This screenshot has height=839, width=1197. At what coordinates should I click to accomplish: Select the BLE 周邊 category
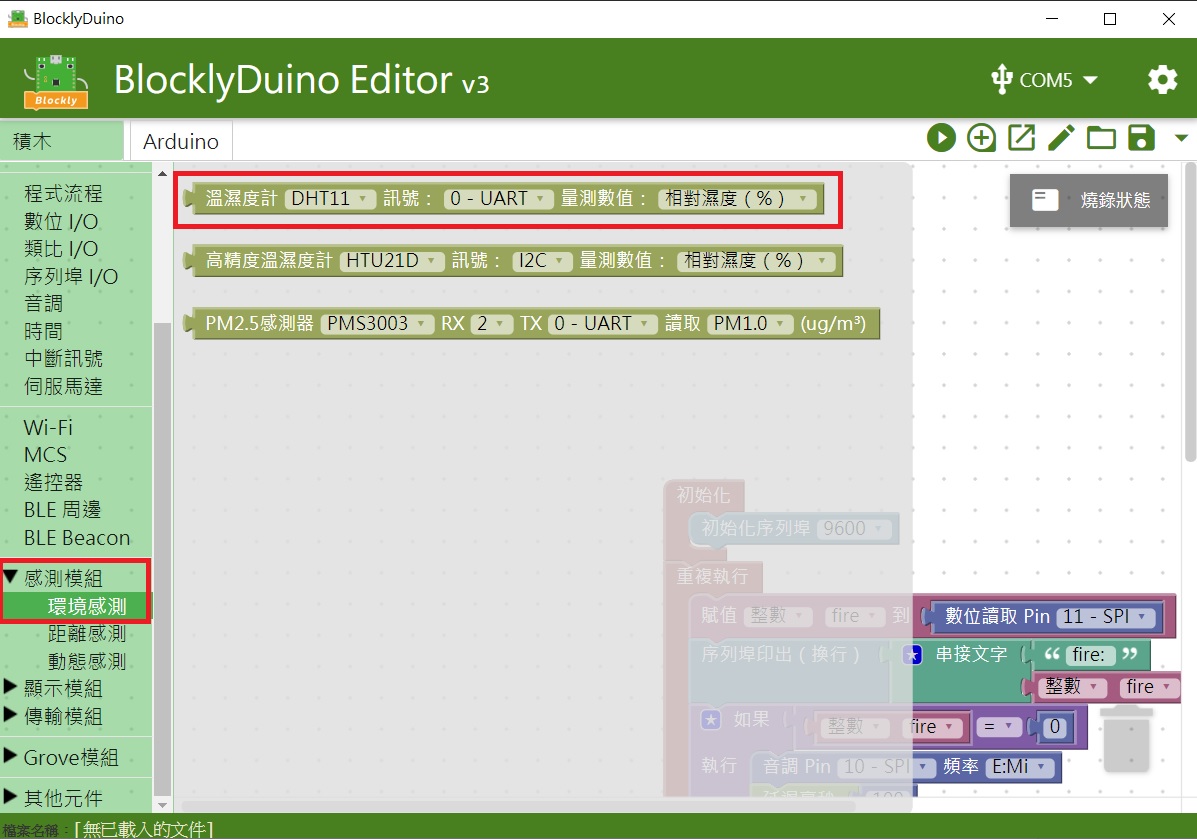63,510
